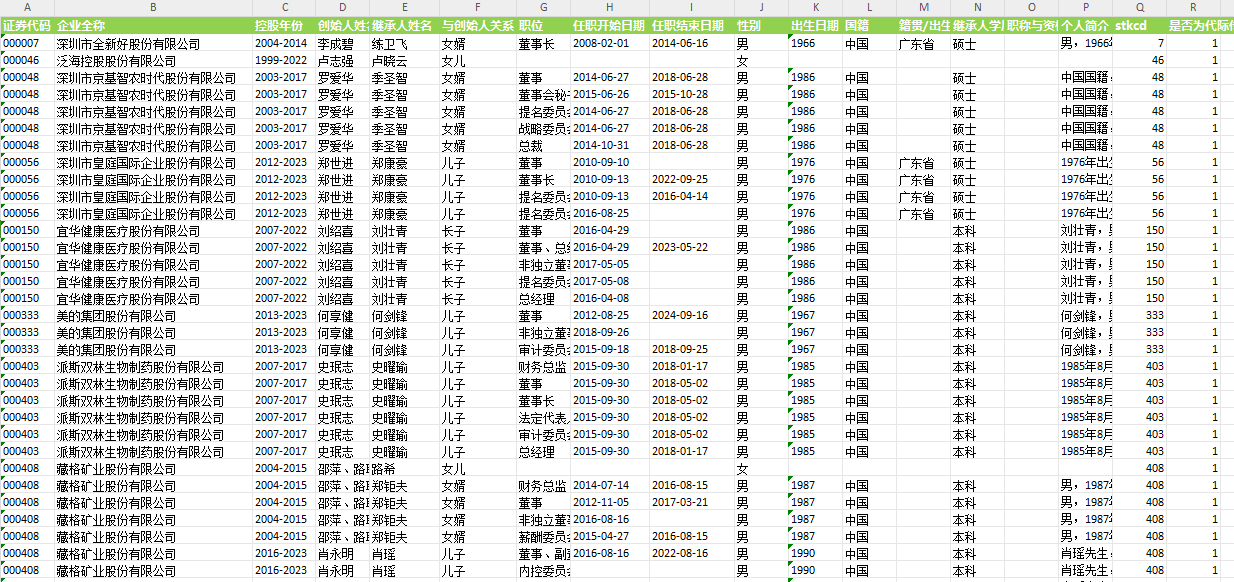Select start date cell 2018-09-26
Image resolution: width=1234 pixels, height=582 pixels.
pos(610,333)
